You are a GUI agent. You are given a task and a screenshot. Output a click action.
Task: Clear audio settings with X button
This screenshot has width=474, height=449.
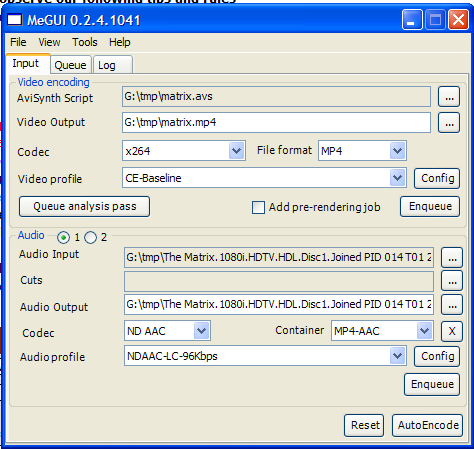click(452, 332)
